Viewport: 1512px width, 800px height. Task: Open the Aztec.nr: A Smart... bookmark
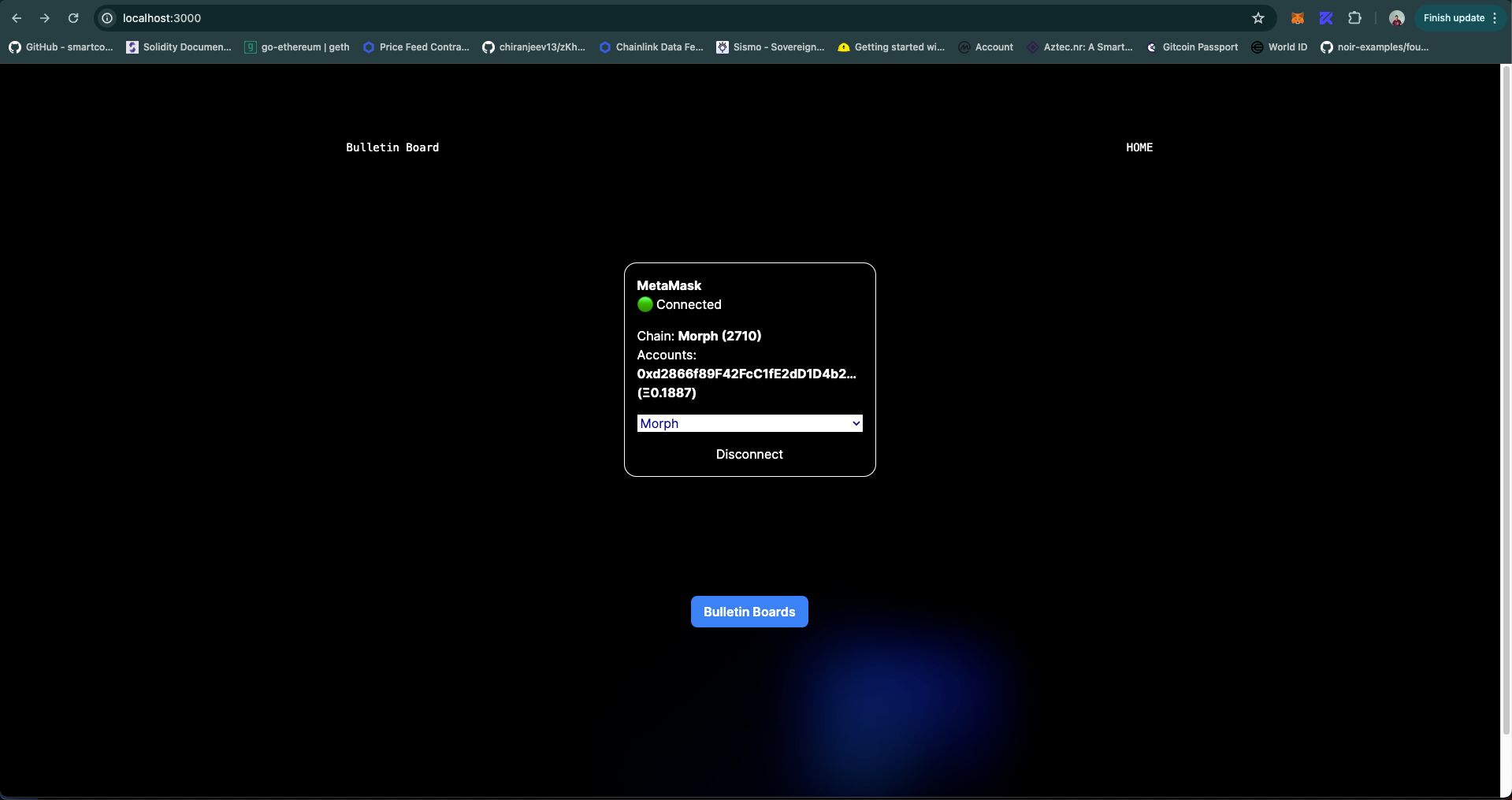1079,47
